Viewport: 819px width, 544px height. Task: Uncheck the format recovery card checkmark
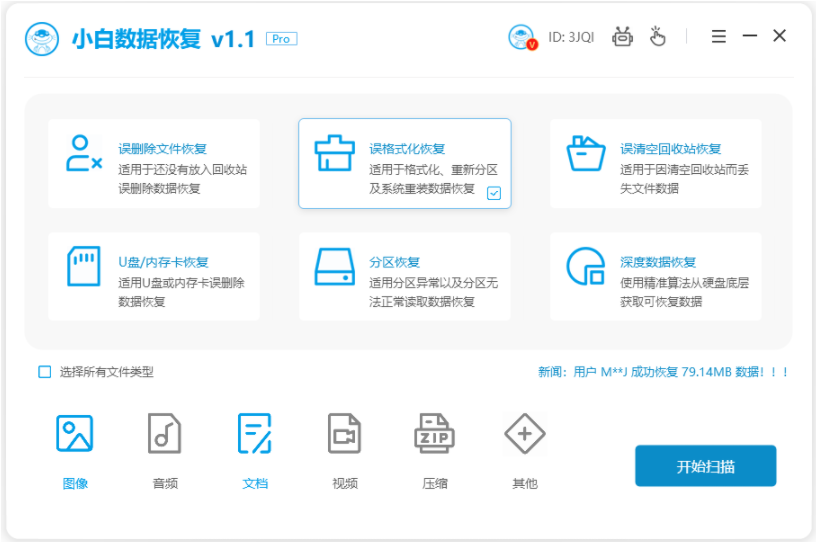[x=494, y=193]
